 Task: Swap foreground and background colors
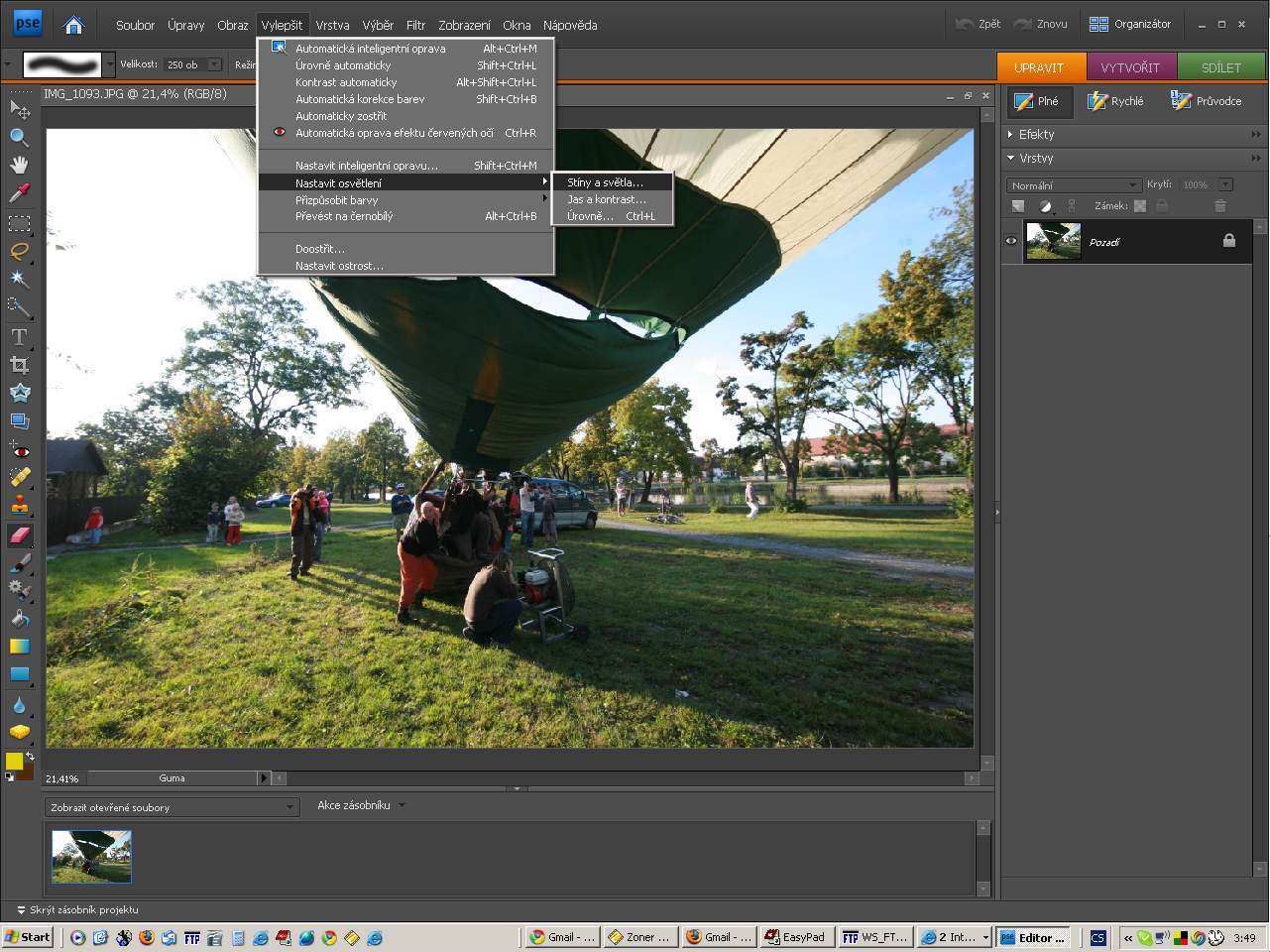[30, 757]
